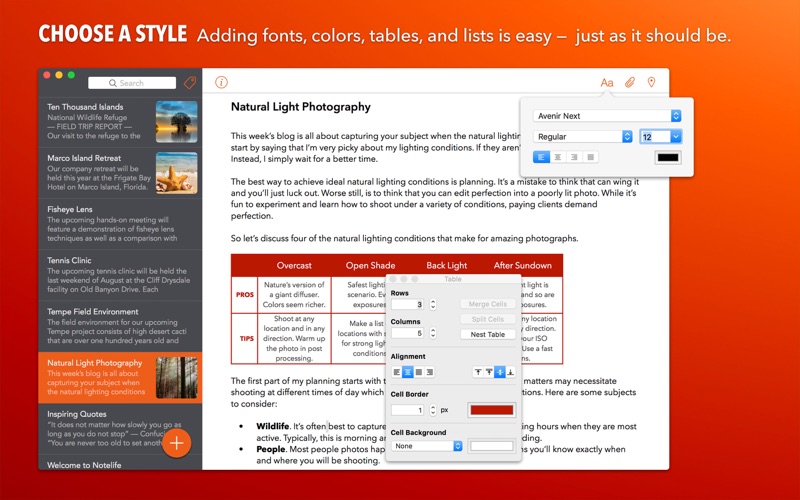This screenshot has width=800, height=500.
Task: Click the font size 12 field
Action: point(655,136)
